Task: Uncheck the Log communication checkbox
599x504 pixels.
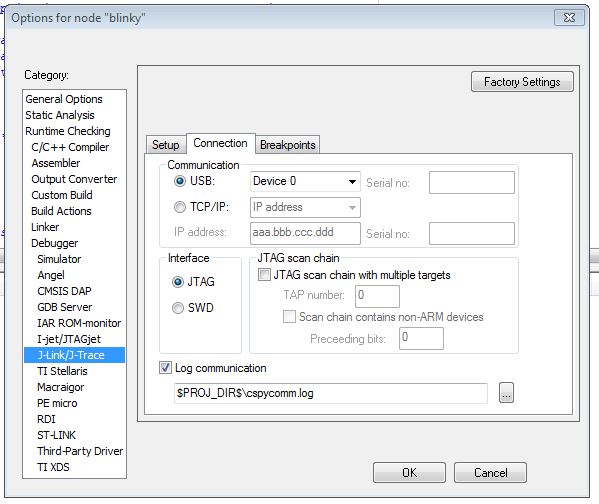Action: (165, 368)
